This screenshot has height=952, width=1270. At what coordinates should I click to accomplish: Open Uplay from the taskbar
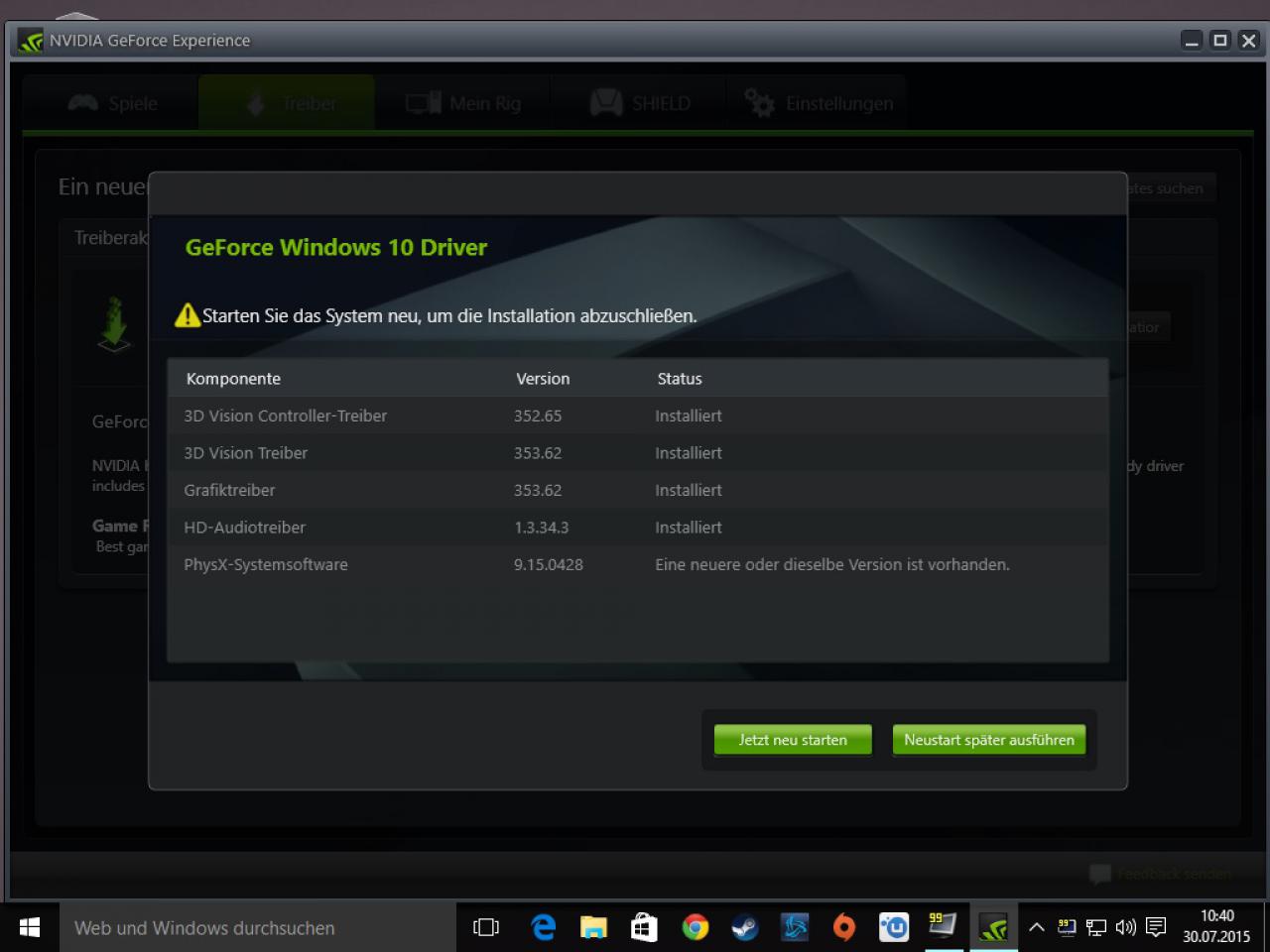[894, 928]
